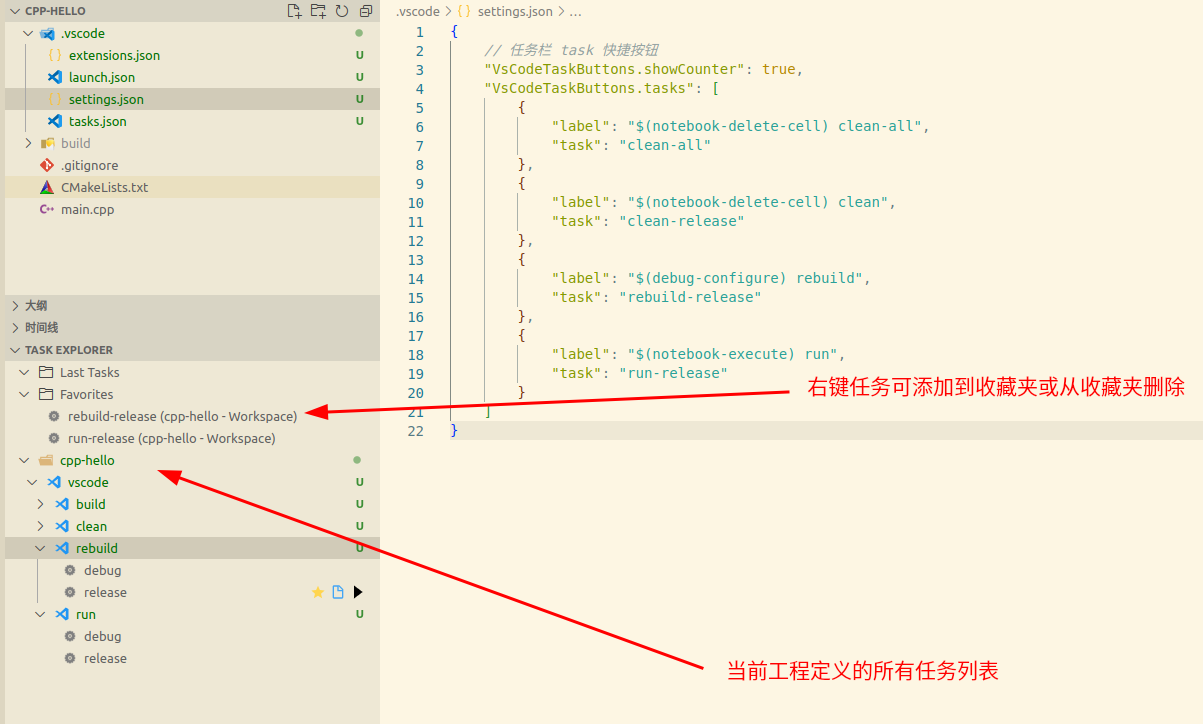Open task definition via file icon beside release
The height and width of the screenshot is (724, 1203).
[338, 591]
